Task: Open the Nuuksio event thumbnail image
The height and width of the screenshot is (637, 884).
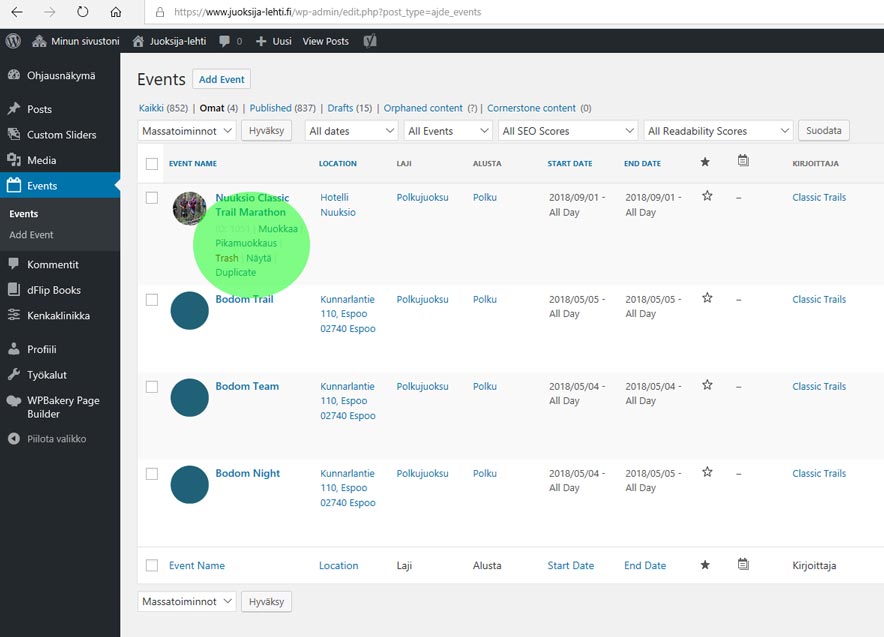Action: pos(189,208)
